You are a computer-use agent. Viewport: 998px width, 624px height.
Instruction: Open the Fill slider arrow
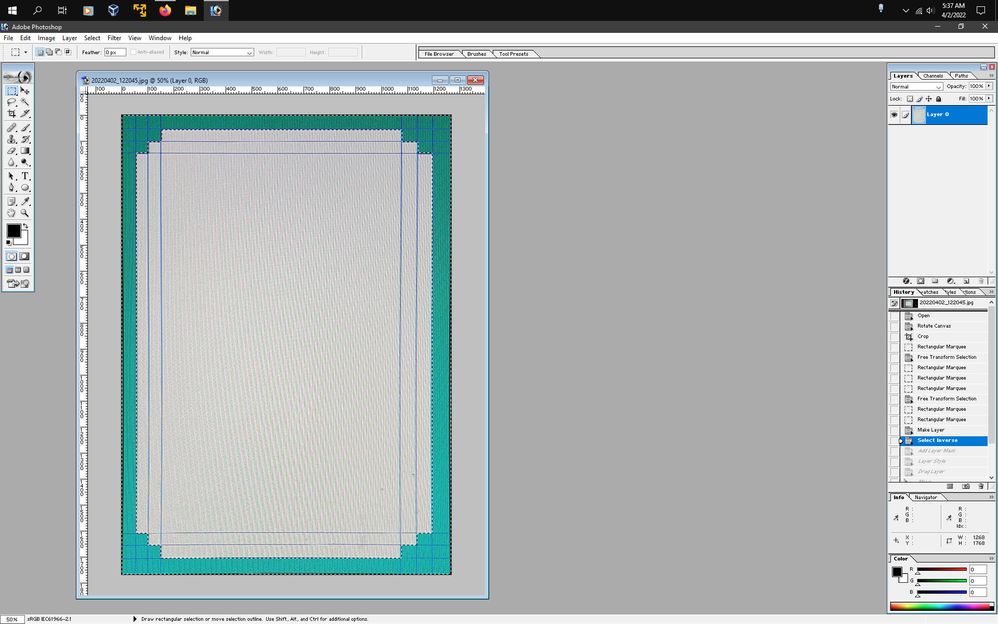pyautogui.click(x=988, y=99)
